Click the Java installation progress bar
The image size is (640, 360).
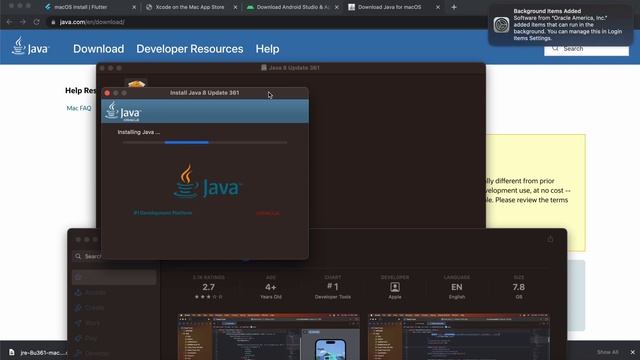pyautogui.click(x=205, y=142)
